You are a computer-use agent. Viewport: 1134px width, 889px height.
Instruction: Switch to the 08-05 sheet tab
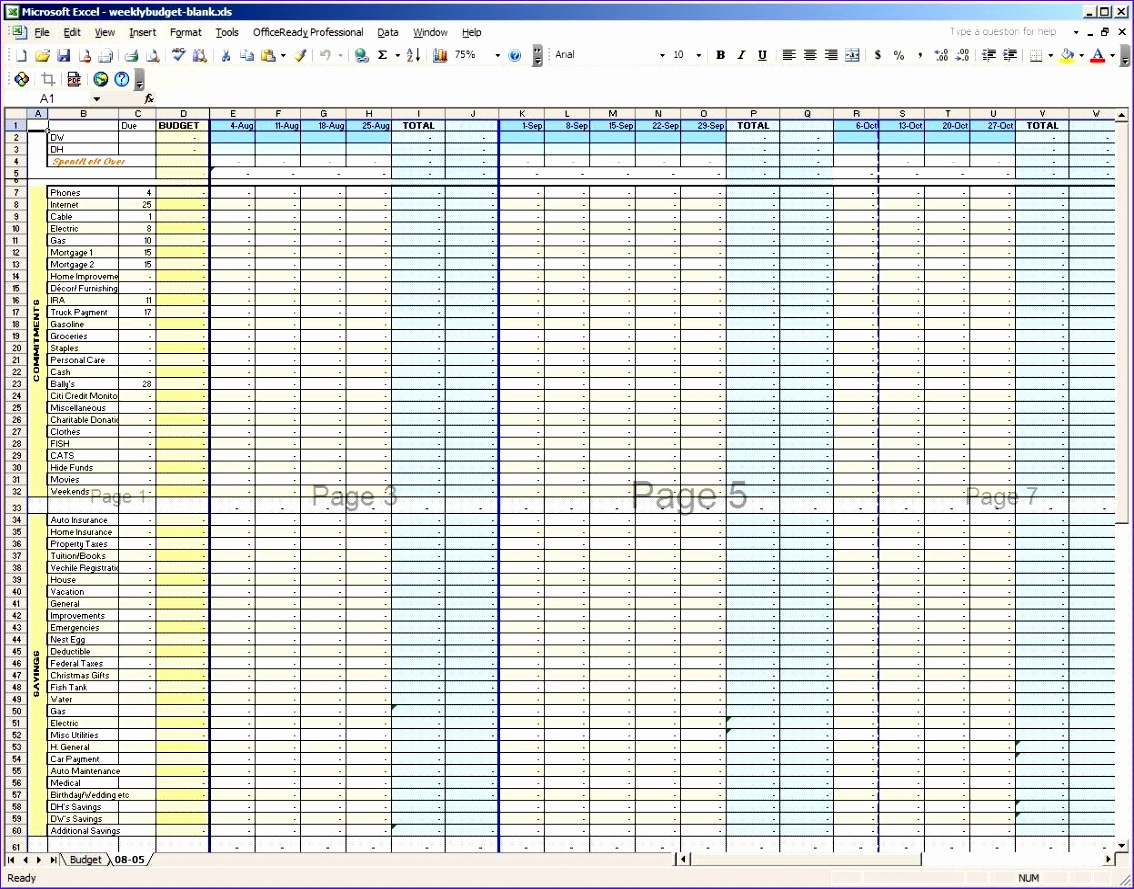[129, 859]
